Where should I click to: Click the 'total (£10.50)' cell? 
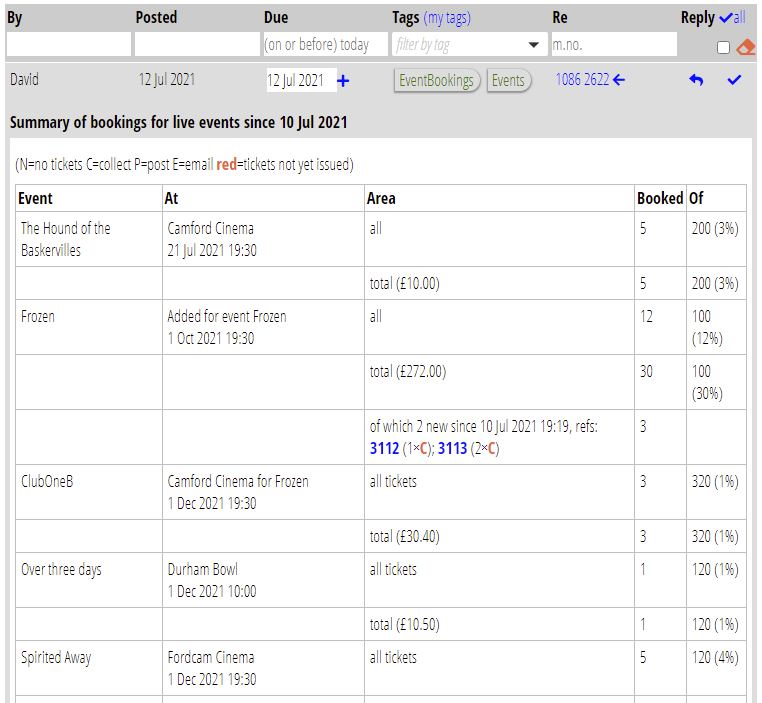[x=500, y=624]
